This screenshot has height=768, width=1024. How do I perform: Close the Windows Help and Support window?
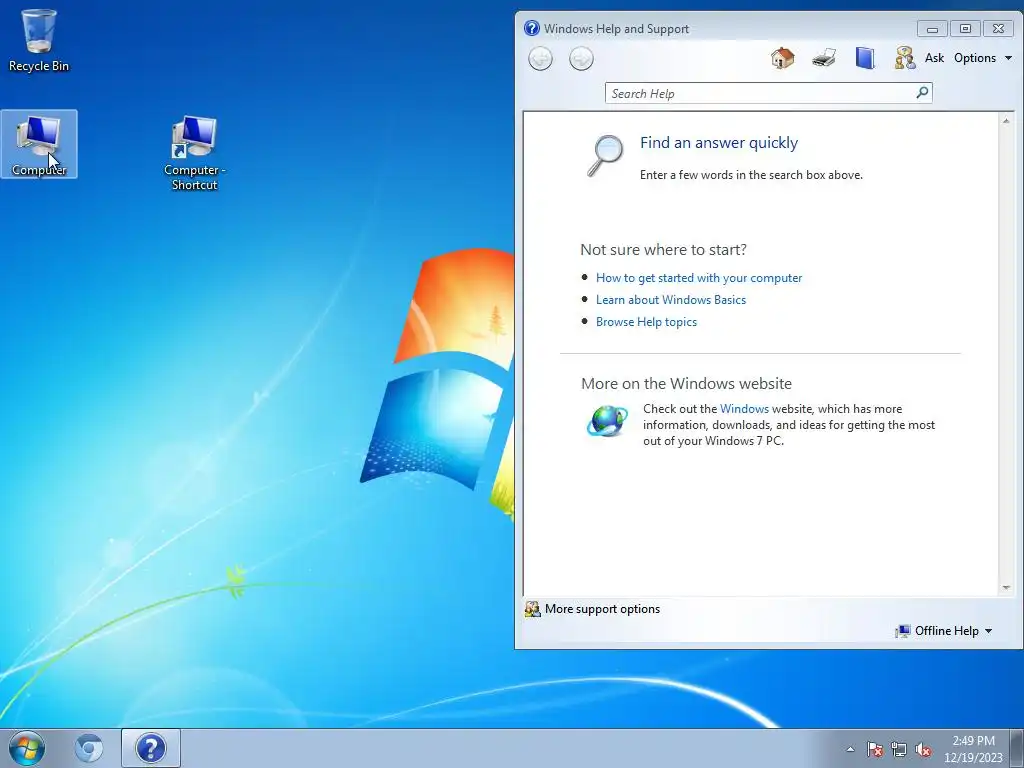point(998,29)
